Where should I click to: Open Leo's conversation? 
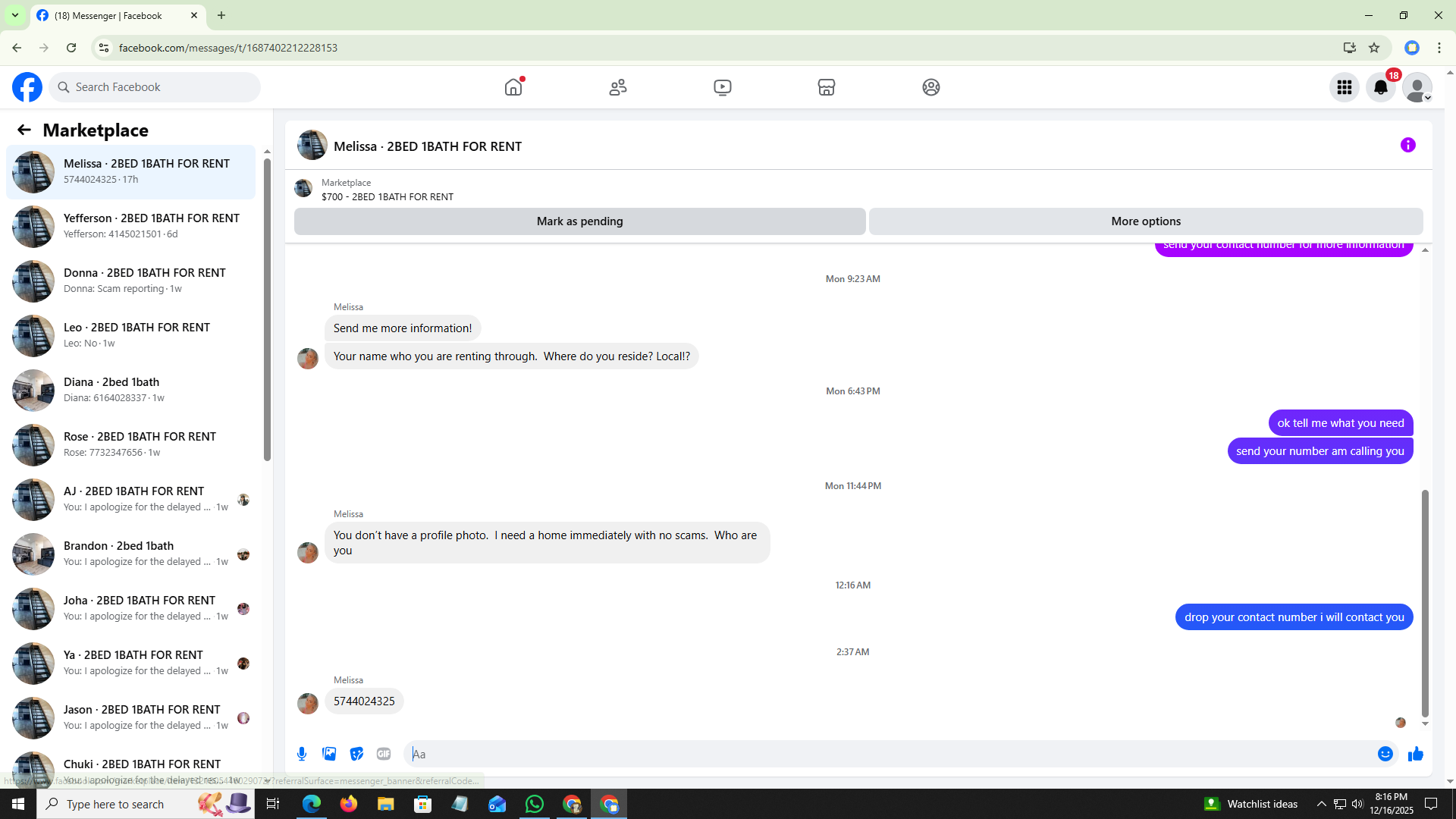click(130, 336)
